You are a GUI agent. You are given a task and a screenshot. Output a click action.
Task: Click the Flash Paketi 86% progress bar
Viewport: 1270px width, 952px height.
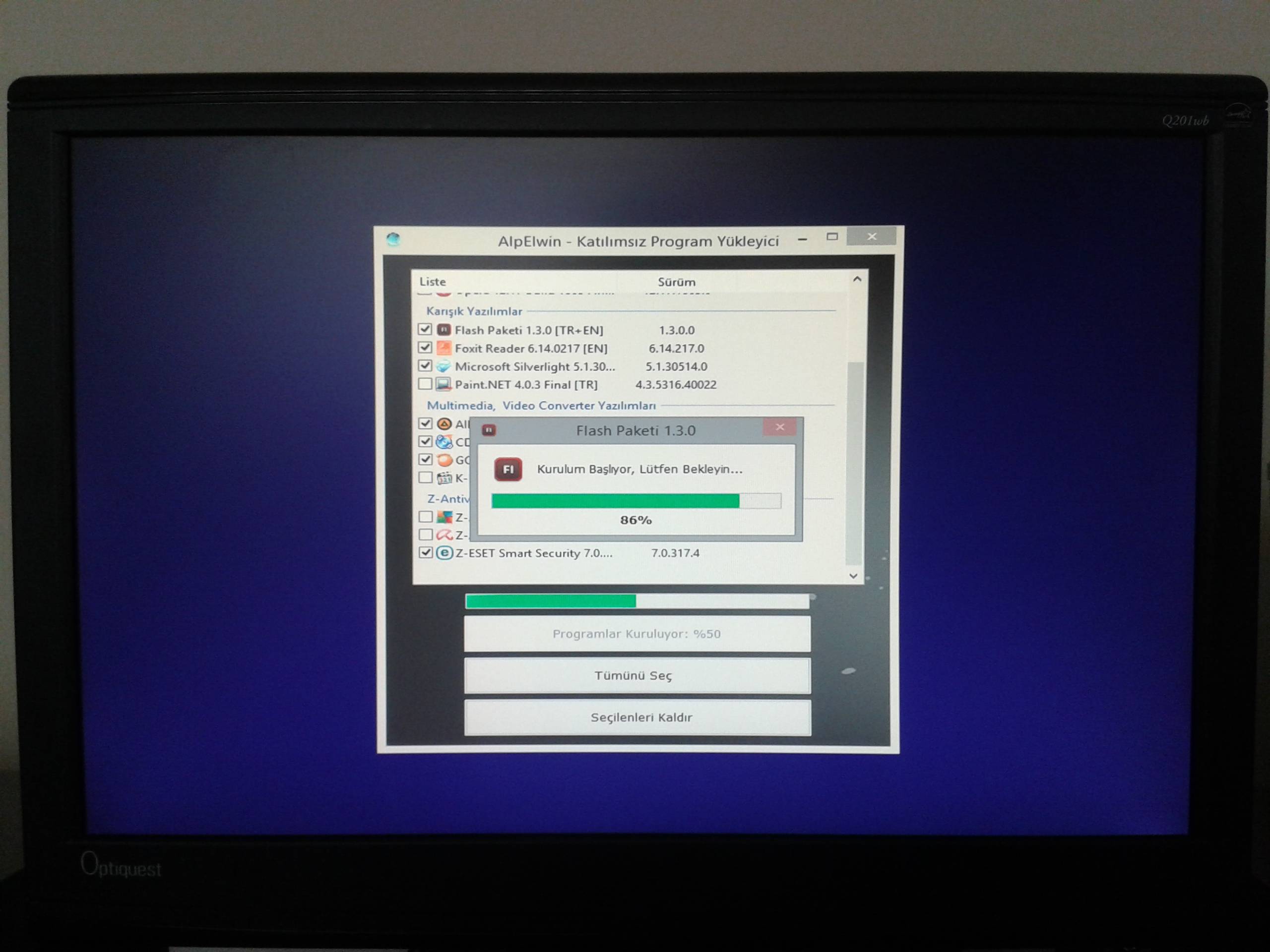(635, 502)
